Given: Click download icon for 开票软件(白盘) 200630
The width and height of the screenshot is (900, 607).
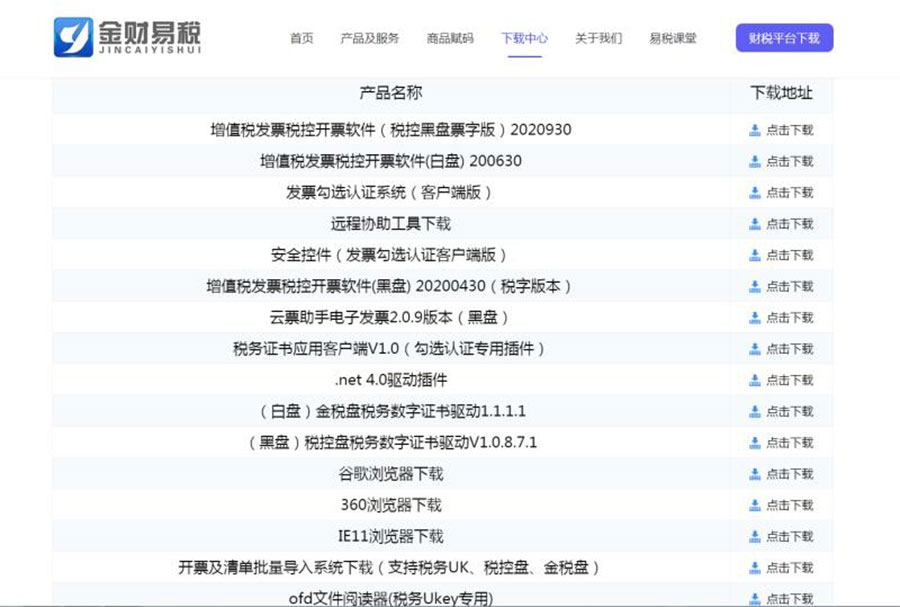Looking at the screenshot, I should (755, 162).
